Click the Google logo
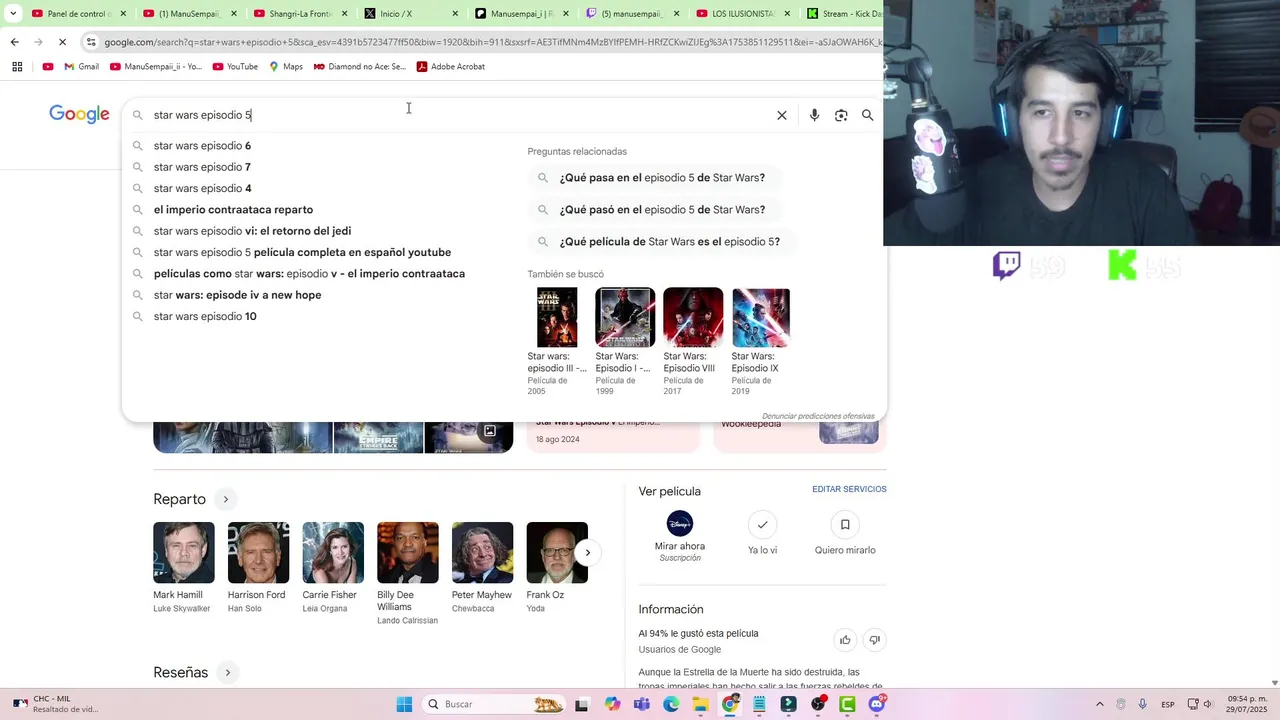 pyautogui.click(x=79, y=114)
